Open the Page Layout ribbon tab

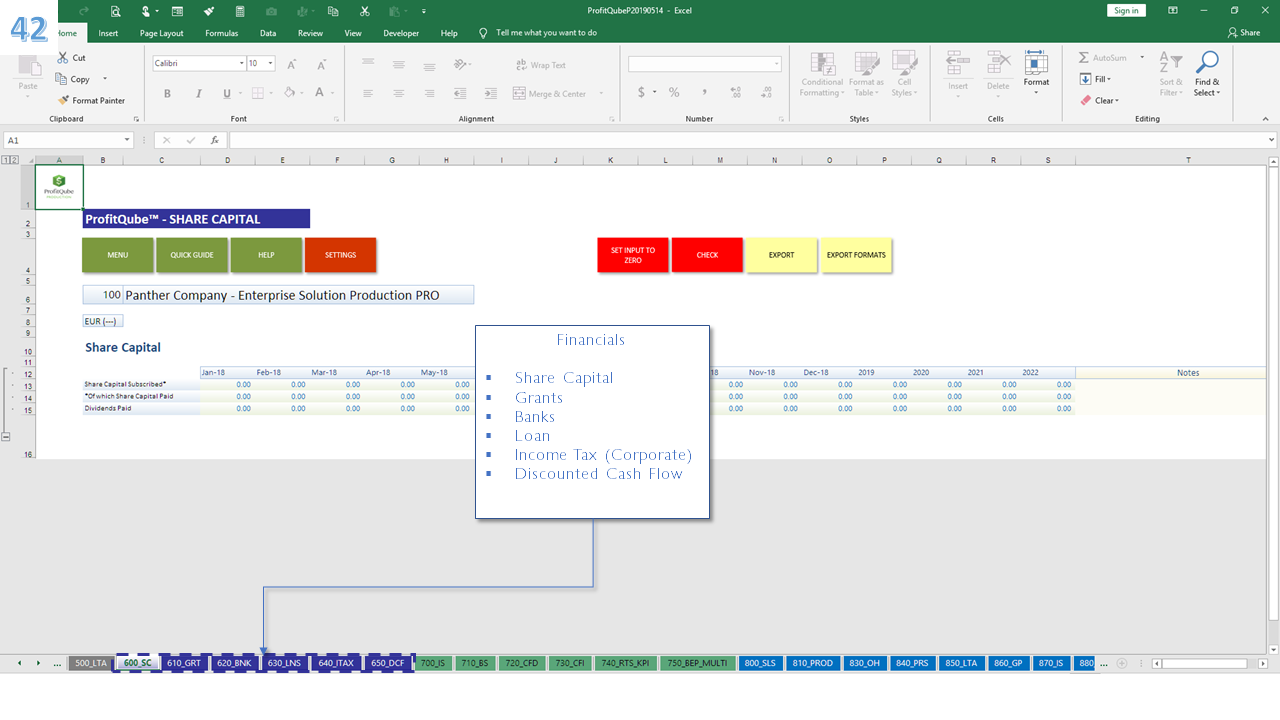click(x=161, y=33)
